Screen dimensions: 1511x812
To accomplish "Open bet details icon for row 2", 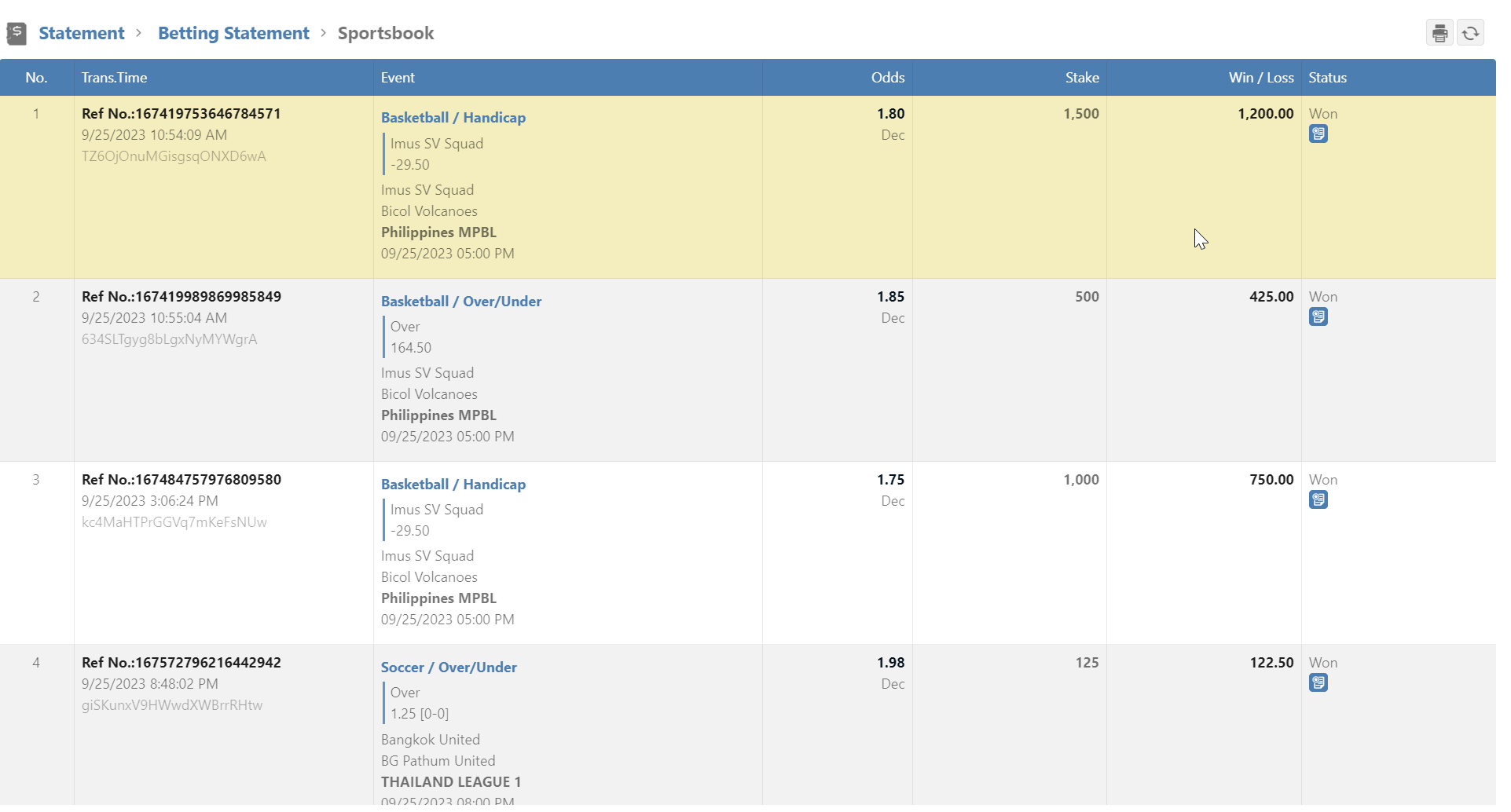I will coord(1318,317).
